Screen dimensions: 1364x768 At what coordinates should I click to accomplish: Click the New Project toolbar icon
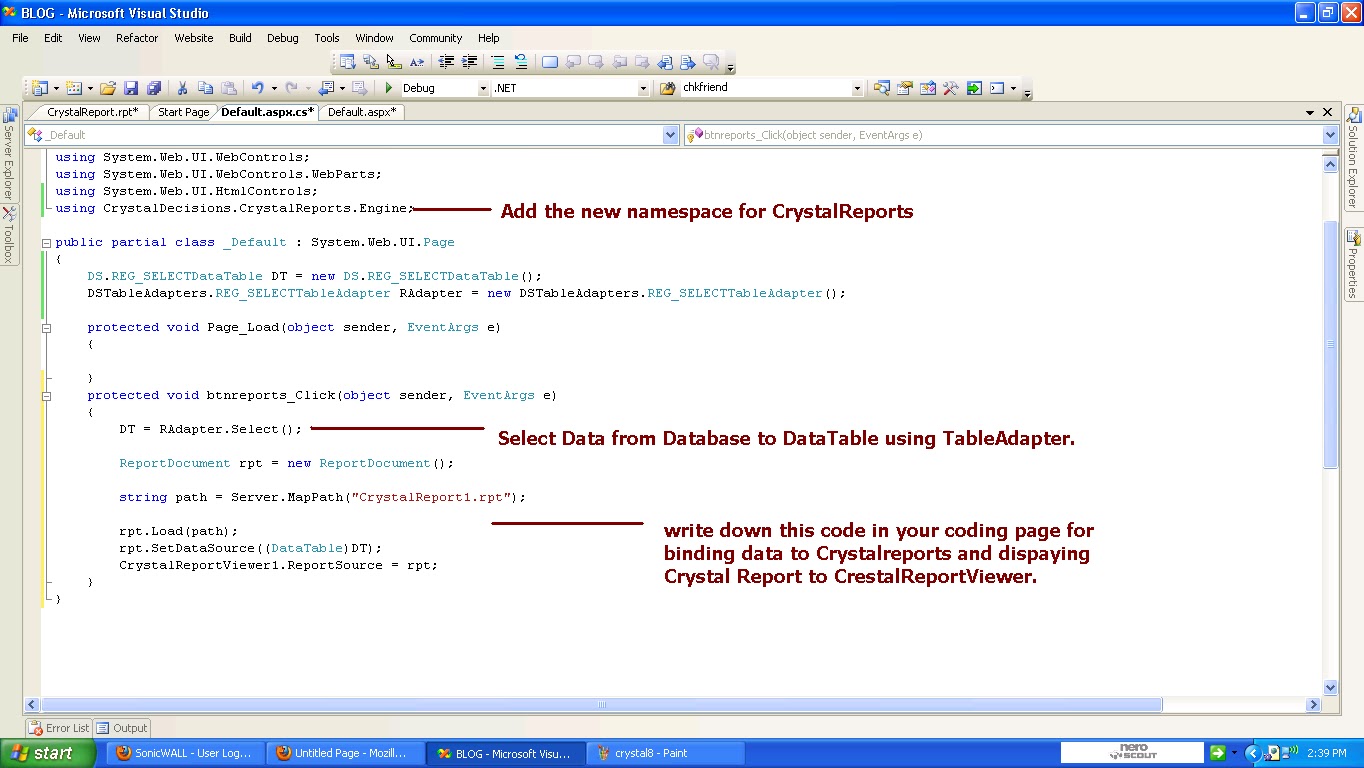click(x=40, y=88)
